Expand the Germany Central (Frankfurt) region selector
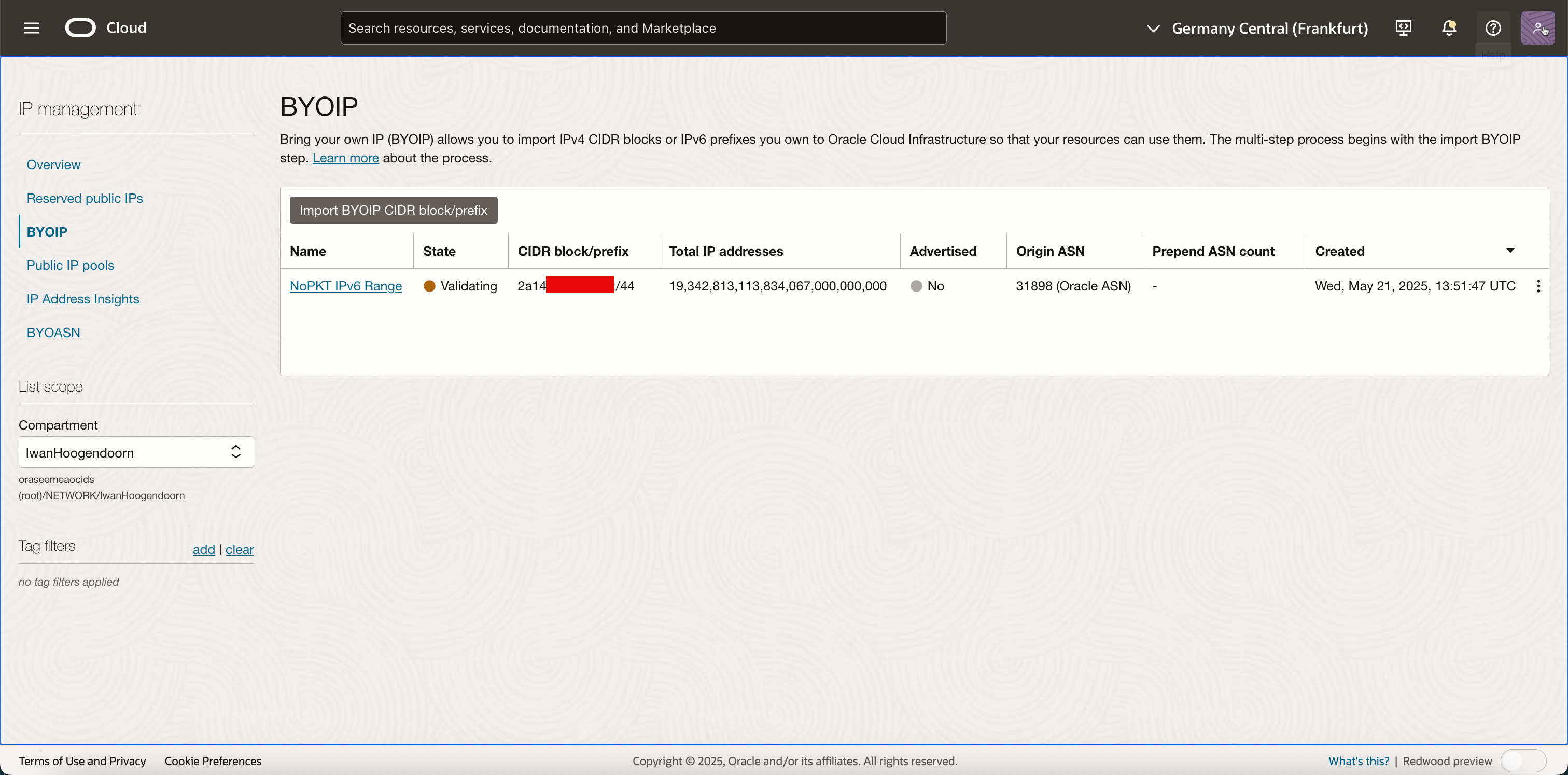 pyautogui.click(x=1257, y=28)
